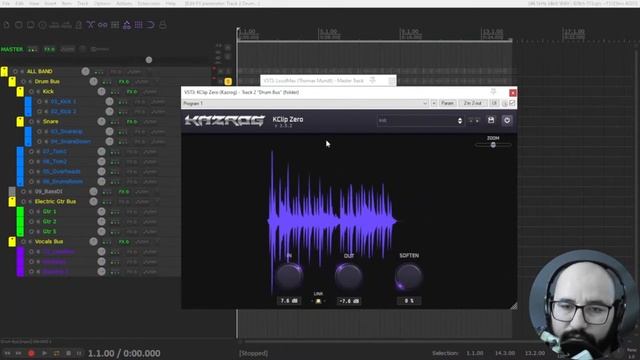Toggle record arm on Gtr 2 track
Screen dimensions: 640x360
coord(31,222)
